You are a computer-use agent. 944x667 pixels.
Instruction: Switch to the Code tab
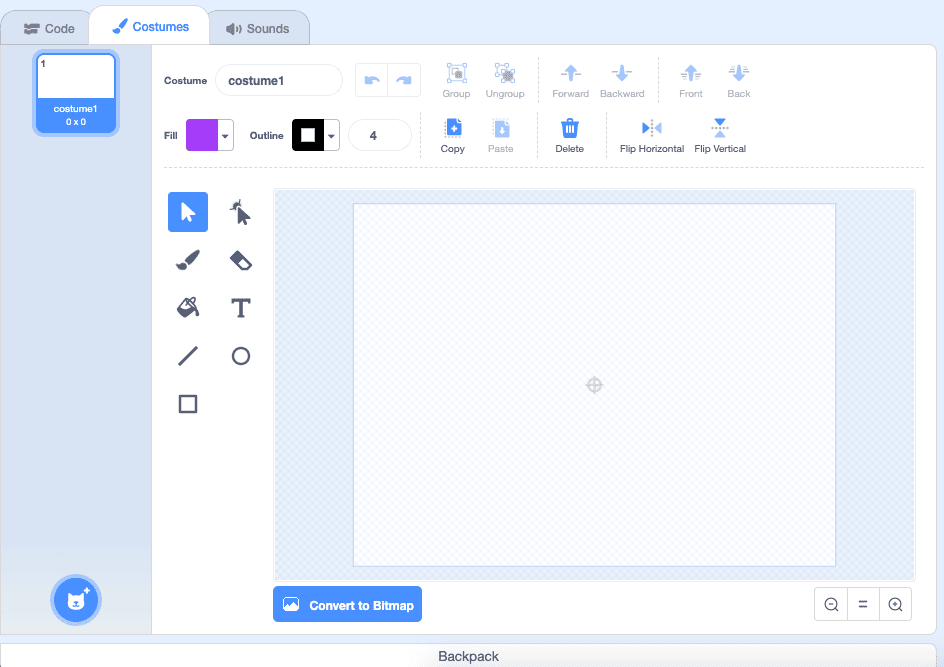coord(49,29)
